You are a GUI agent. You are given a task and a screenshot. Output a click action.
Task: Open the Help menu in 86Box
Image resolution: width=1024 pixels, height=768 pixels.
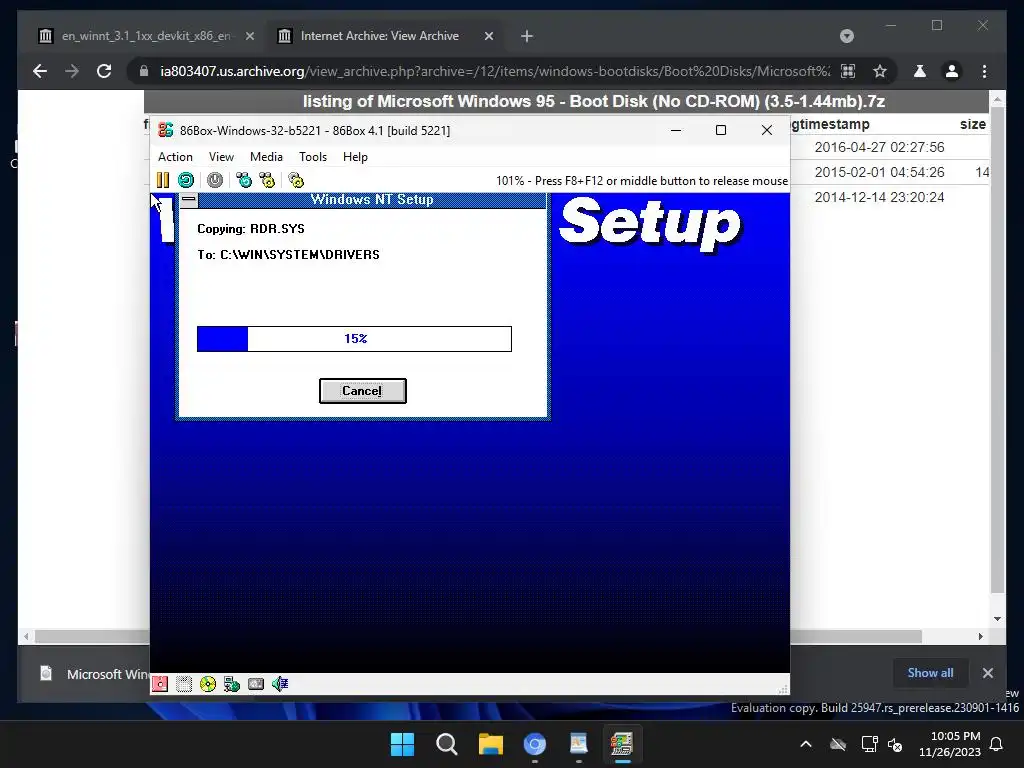click(355, 157)
